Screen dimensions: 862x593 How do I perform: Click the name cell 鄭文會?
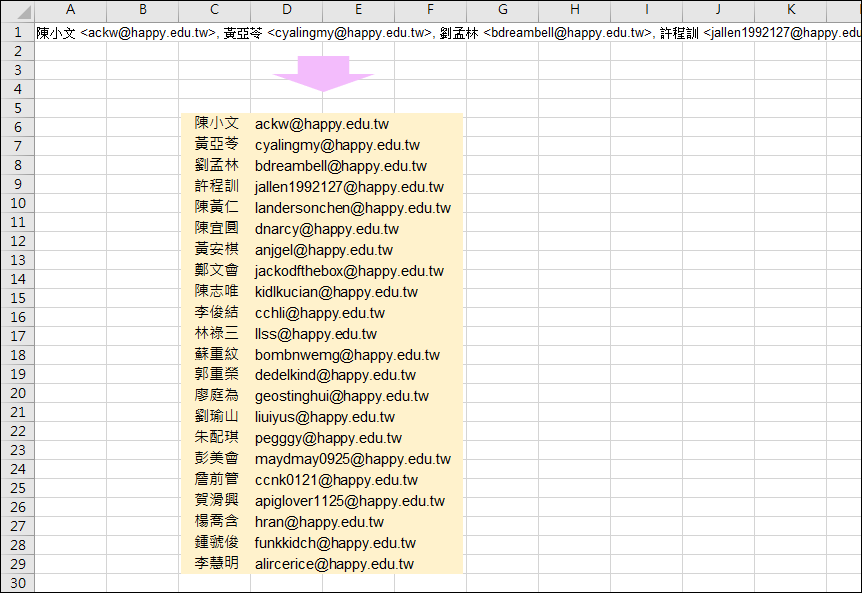click(217, 269)
